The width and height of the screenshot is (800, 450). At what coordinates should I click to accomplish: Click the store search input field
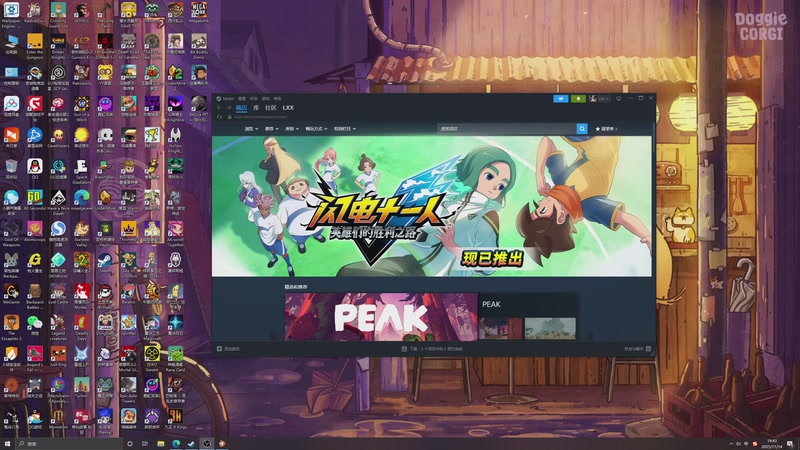click(507, 129)
